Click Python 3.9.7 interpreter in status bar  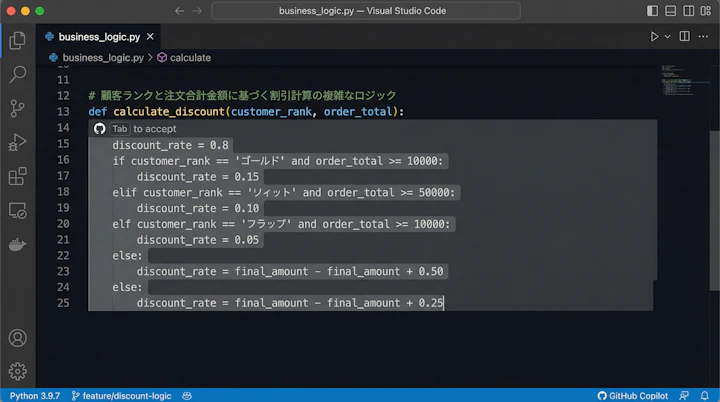[35, 396]
